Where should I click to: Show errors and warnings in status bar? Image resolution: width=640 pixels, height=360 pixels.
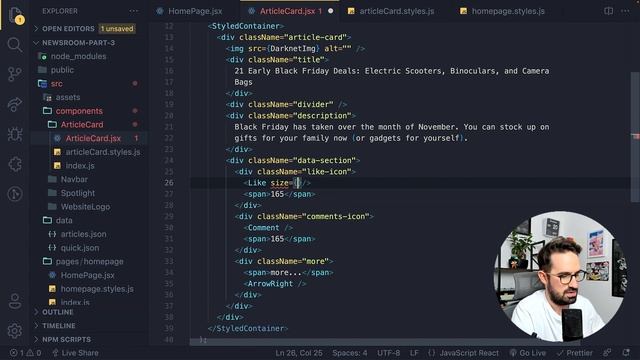(25, 353)
